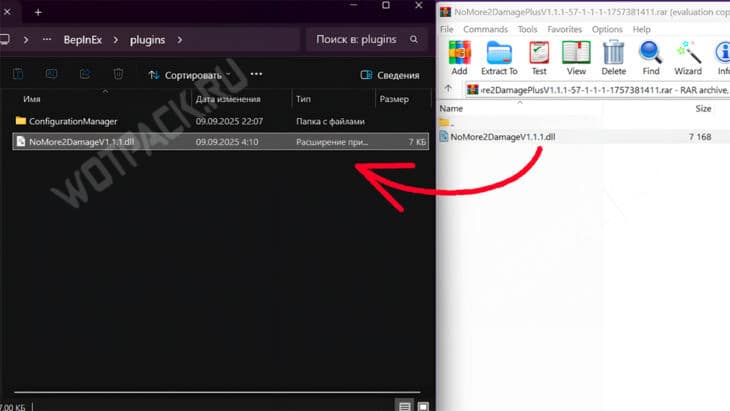Switch Explorer to large icons view
730x411 pixels.
[423, 406]
